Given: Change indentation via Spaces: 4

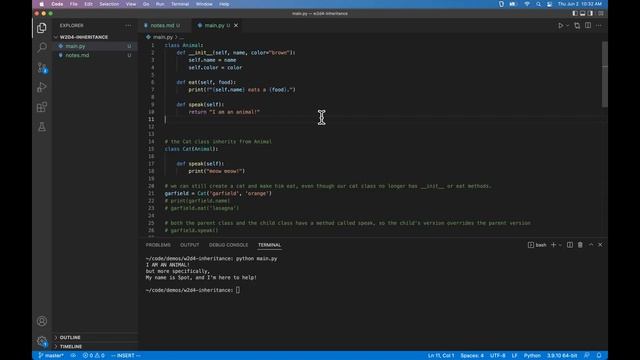Looking at the screenshot, I should [472, 356].
